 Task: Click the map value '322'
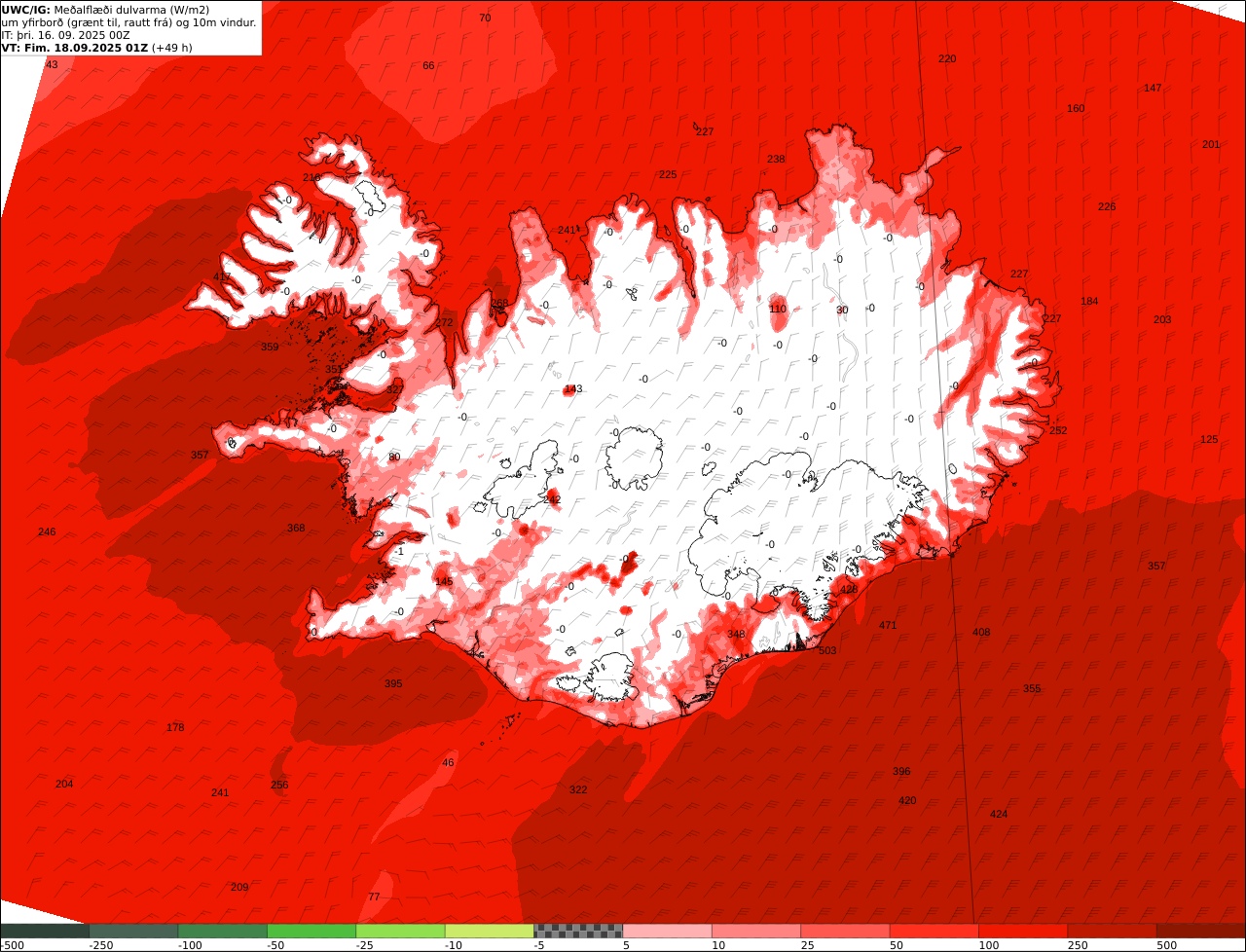(x=578, y=789)
